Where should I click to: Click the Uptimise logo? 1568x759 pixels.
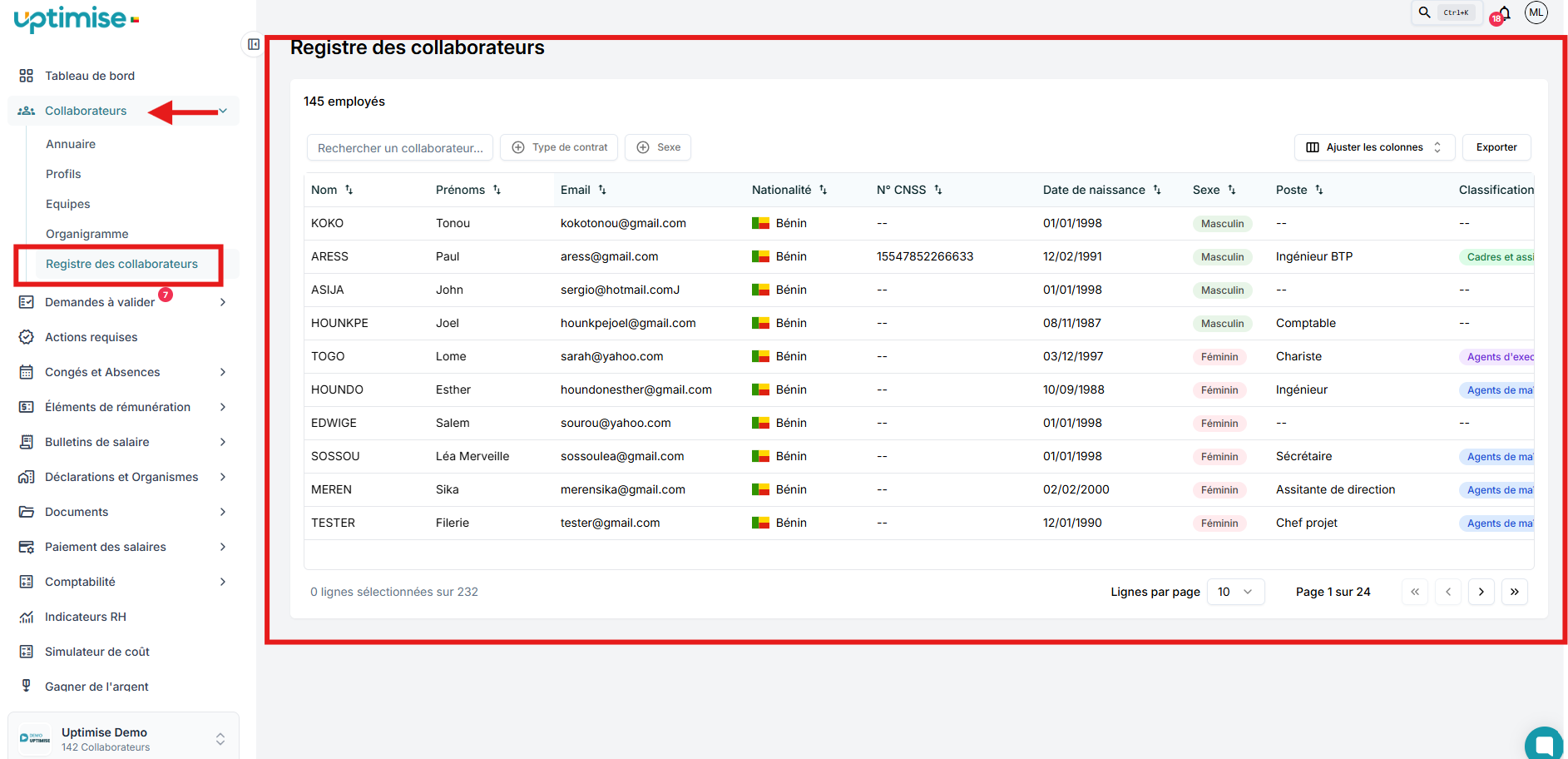coord(76,19)
